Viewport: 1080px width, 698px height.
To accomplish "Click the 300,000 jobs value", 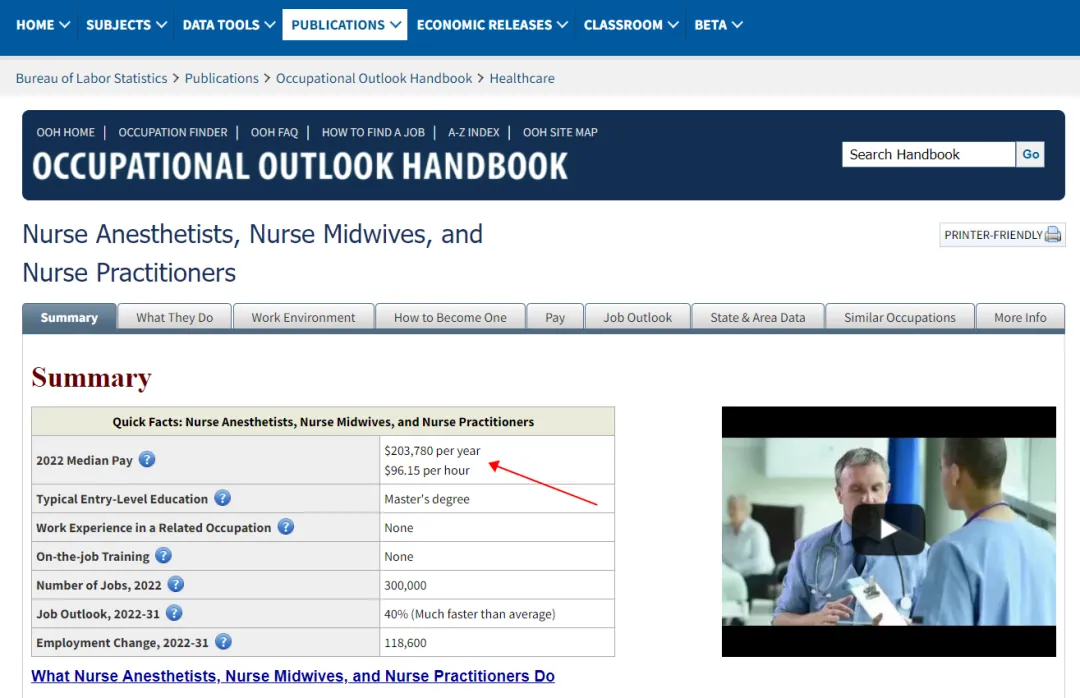I will click(406, 586).
